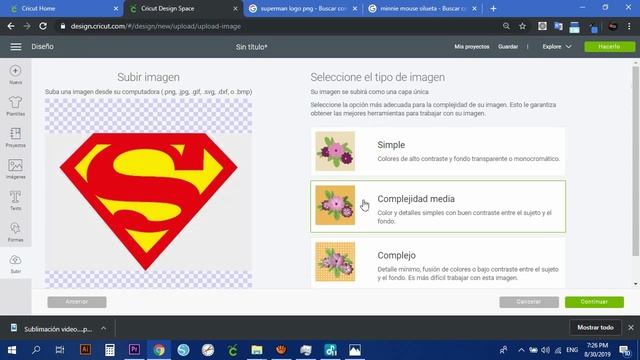The height and width of the screenshot is (360, 640).
Task: Go back with browser back arrow
Action: 11,26
